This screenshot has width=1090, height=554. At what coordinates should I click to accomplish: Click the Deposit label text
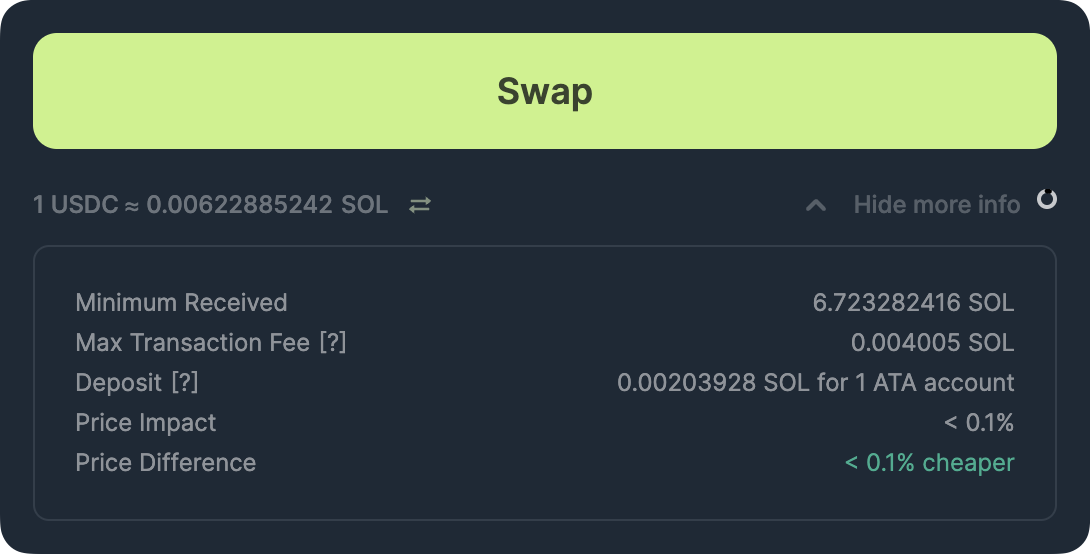pos(118,383)
